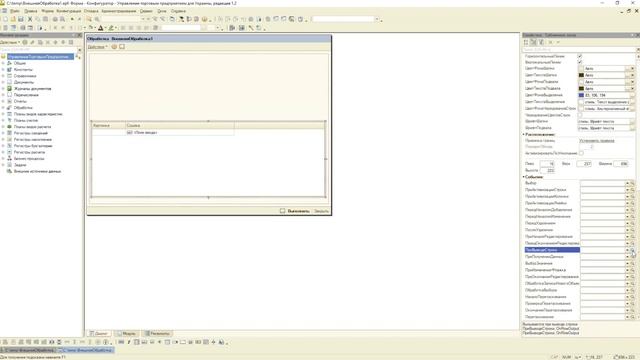The width and height of the screenshot is (640, 360).
Task: Click the properties search field
Action: (579, 49)
